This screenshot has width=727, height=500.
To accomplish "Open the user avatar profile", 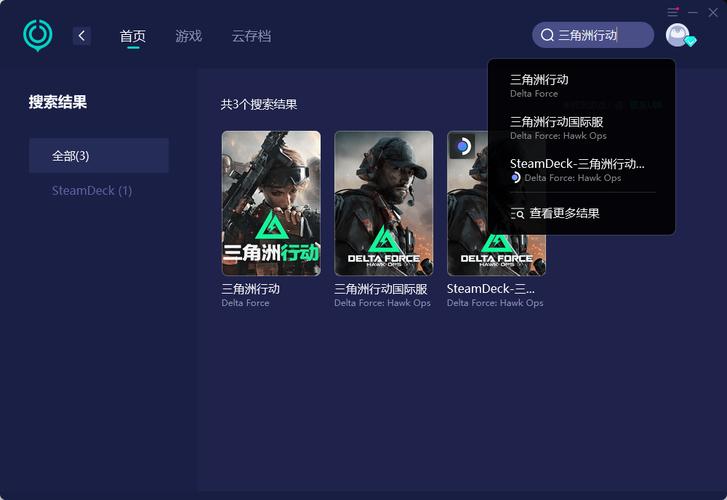I will [678, 35].
